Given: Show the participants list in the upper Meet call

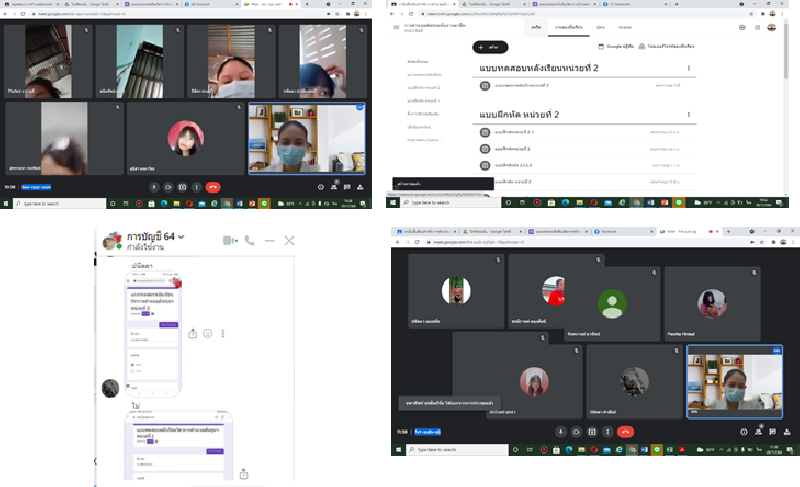Looking at the screenshot, I should (334, 187).
